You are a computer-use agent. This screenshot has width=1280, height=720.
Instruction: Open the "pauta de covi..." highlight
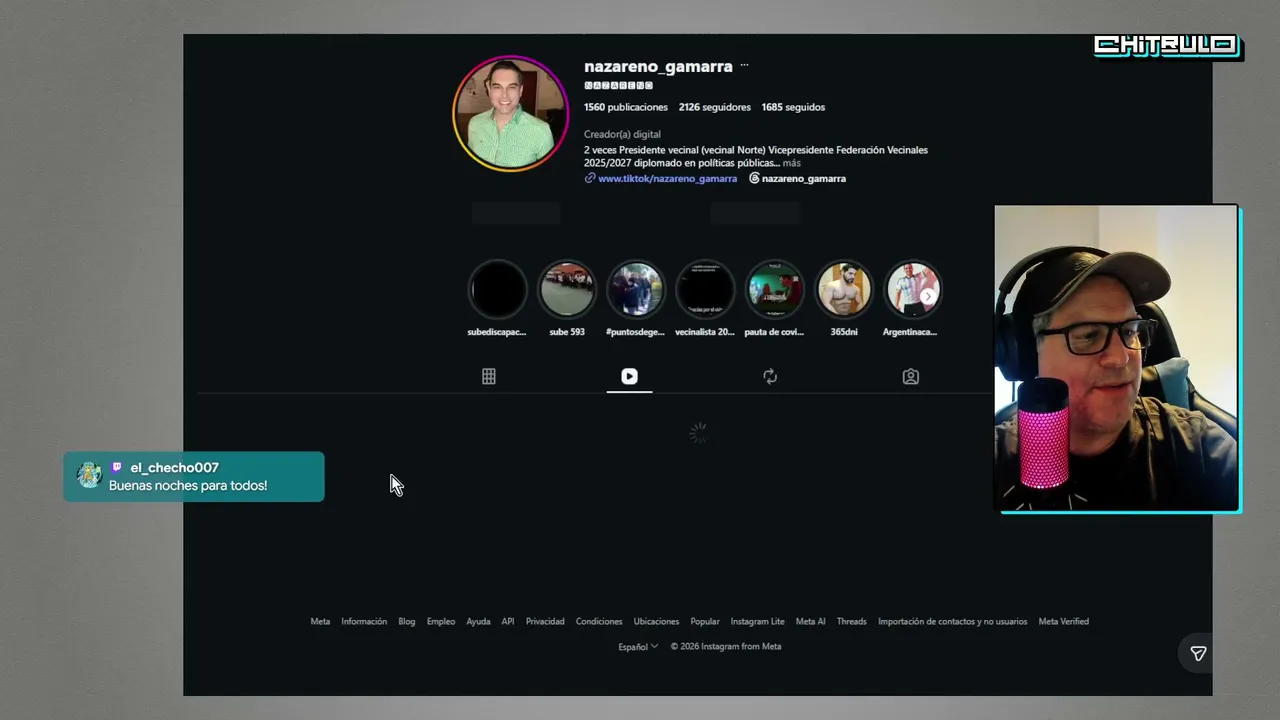click(x=774, y=290)
